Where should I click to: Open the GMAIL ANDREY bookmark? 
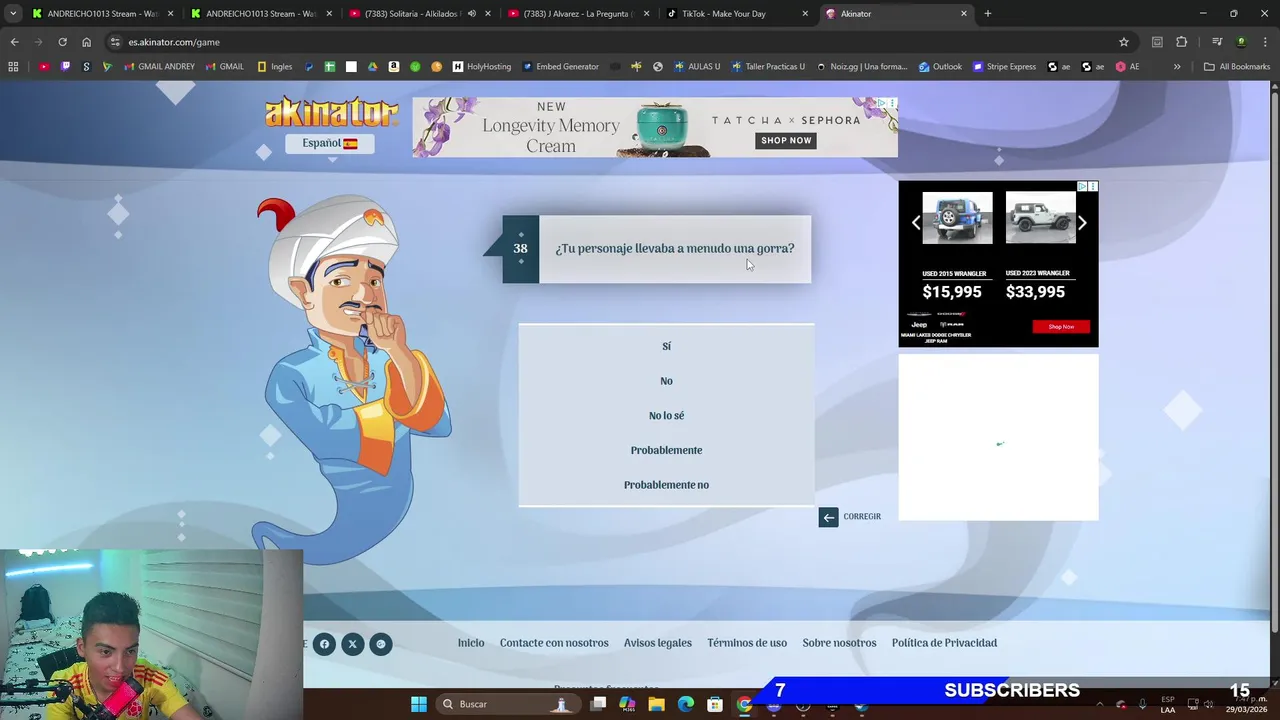[x=159, y=67]
